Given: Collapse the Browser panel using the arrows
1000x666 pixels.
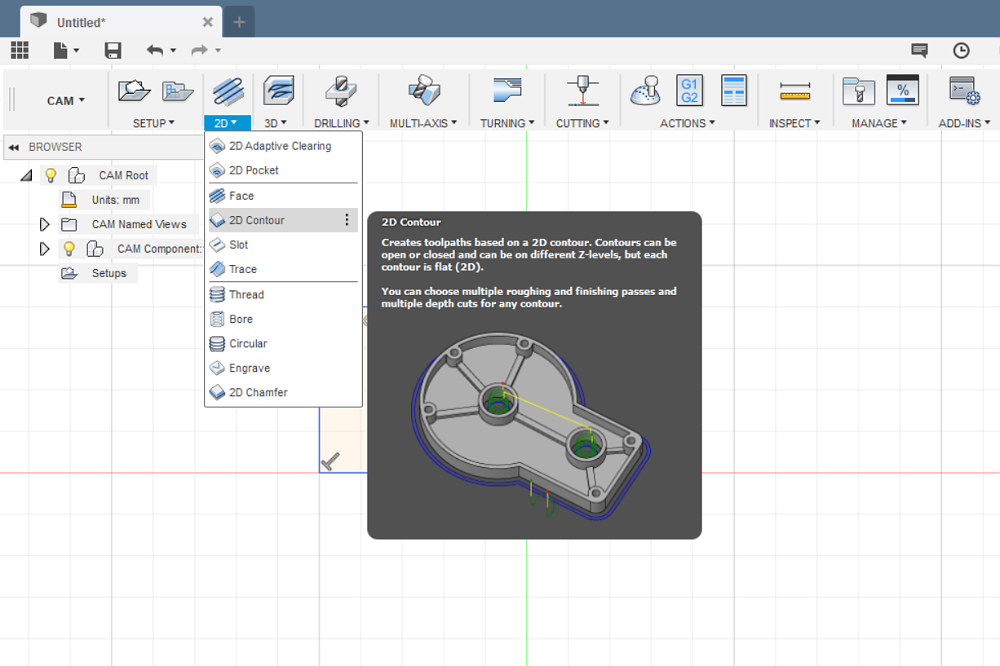Looking at the screenshot, I should (14, 147).
